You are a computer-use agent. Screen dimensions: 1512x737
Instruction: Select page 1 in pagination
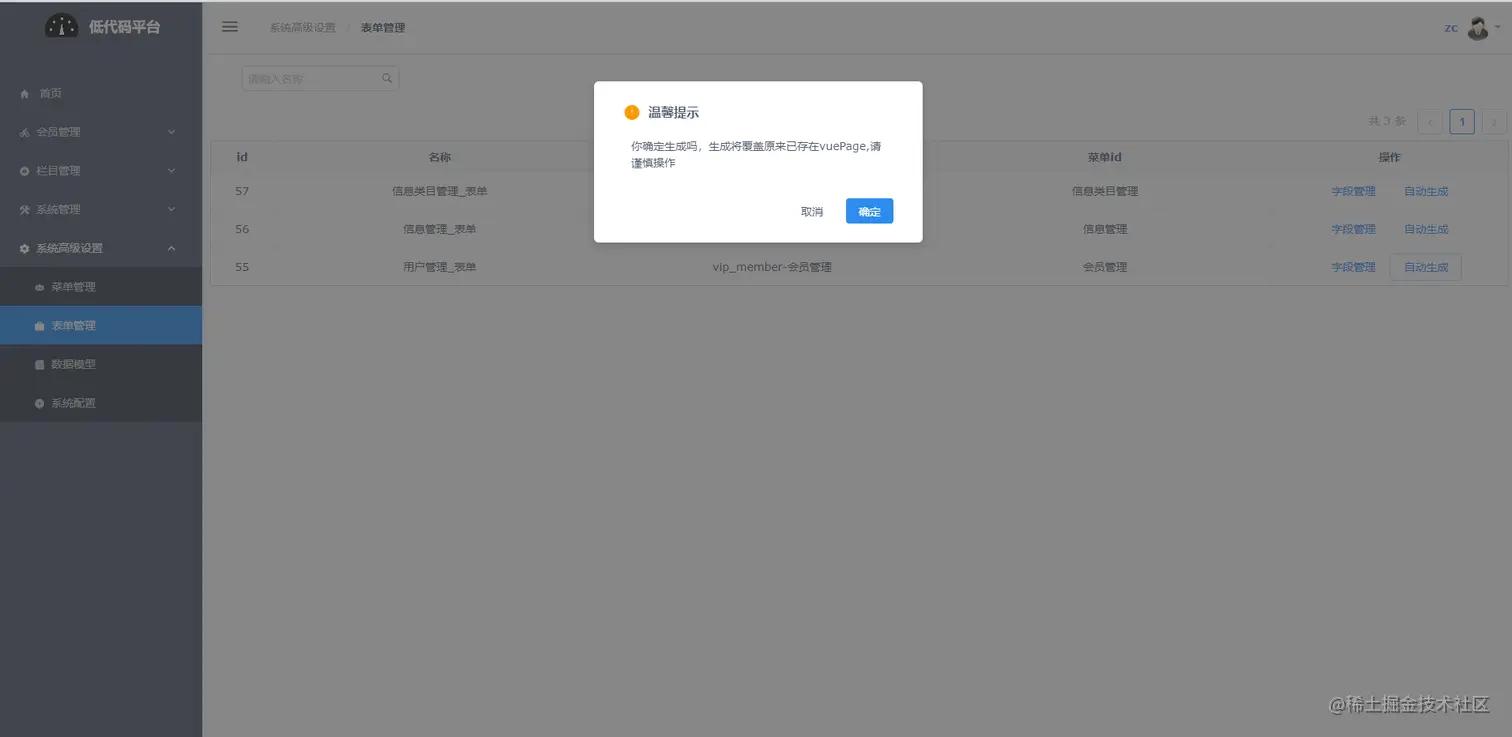click(1461, 120)
